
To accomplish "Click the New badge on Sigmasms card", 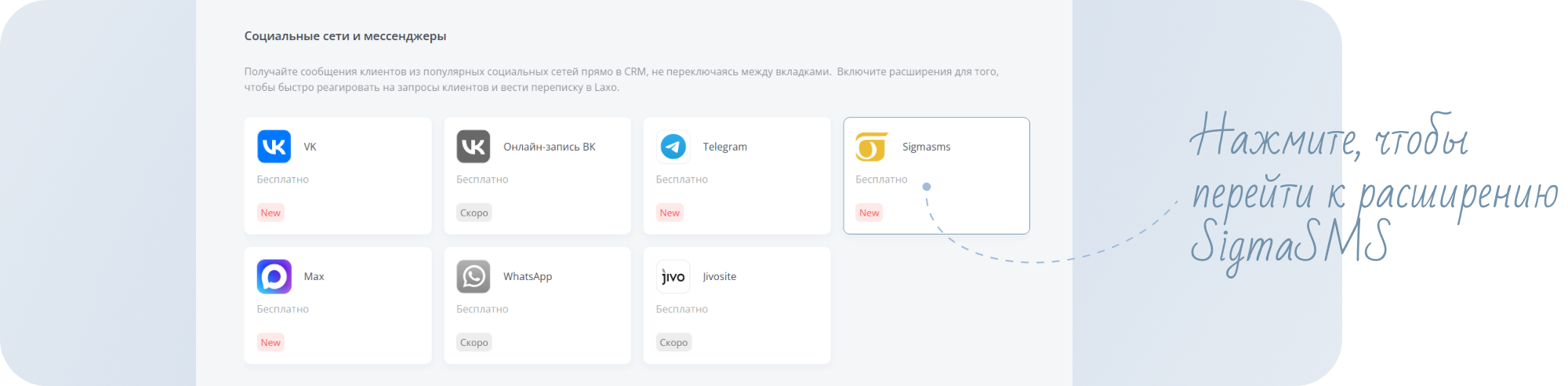I will (869, 213).
